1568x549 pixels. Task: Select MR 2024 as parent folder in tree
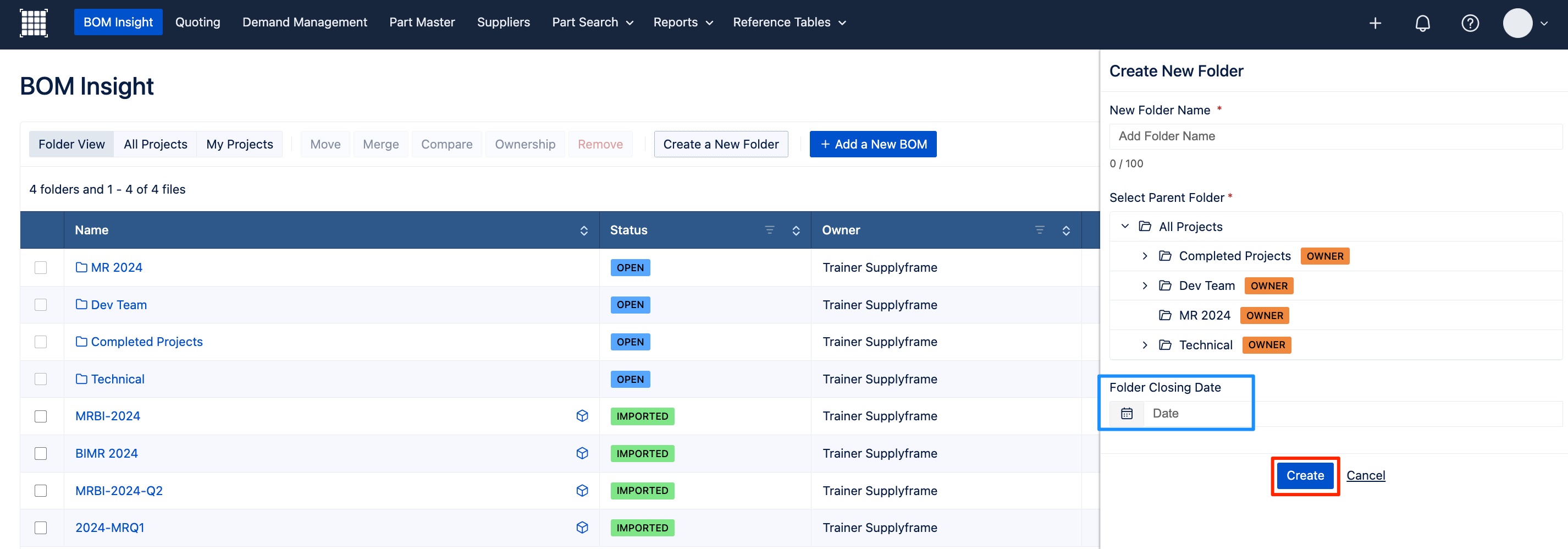[1205, 315]
